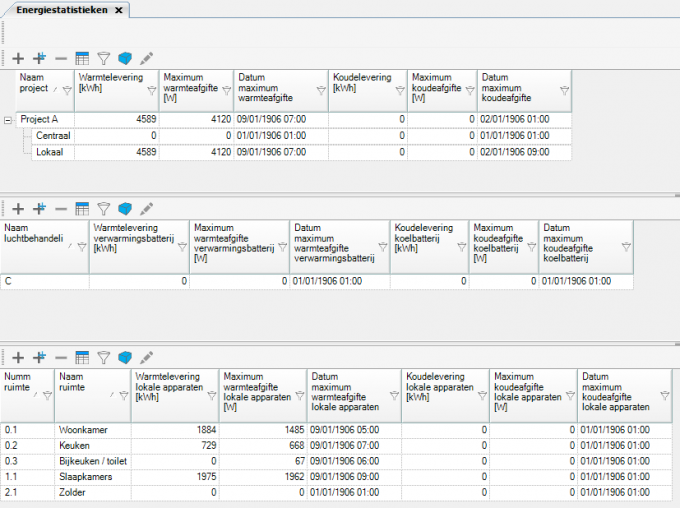Close the Energiestatistieken tab
This screenshot has height=508, width=680.
[x=118, y=10]
